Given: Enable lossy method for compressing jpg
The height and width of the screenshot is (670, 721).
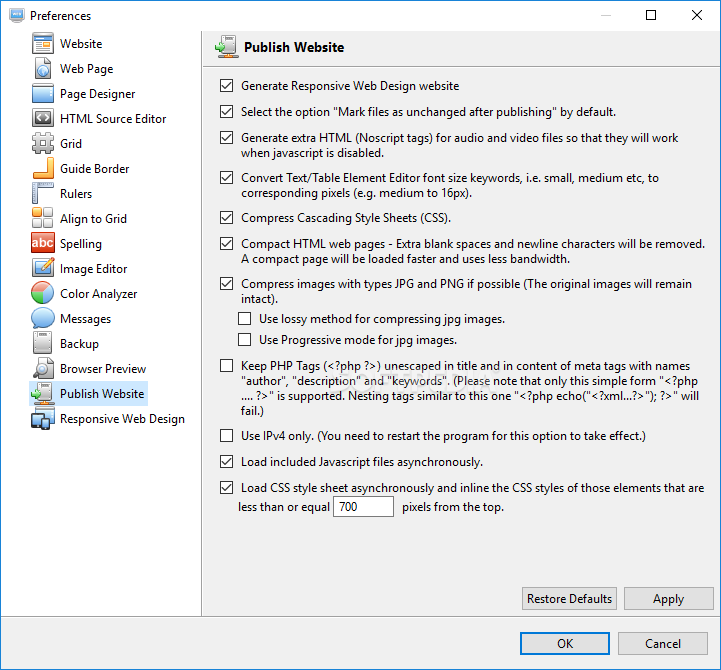Looking at the screenshot, I should coord(245,318).
